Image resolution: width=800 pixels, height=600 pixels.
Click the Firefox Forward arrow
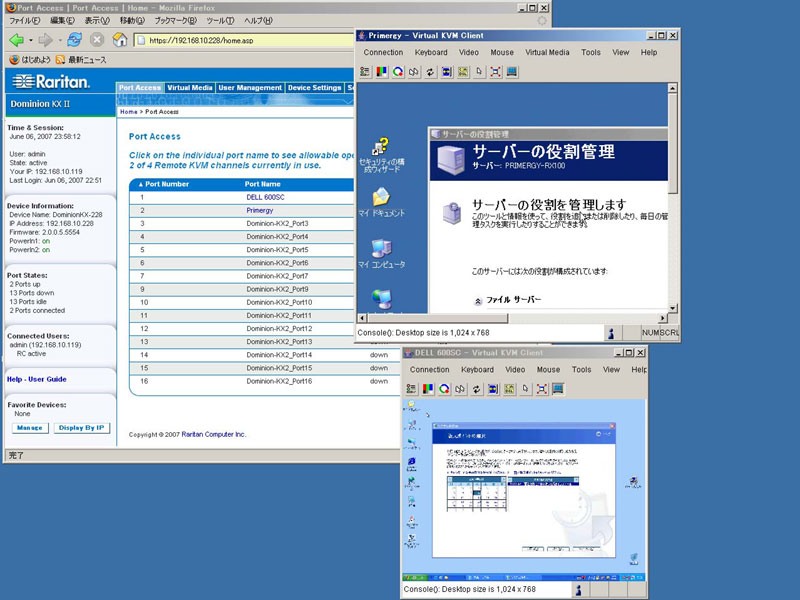coord(46,40)
